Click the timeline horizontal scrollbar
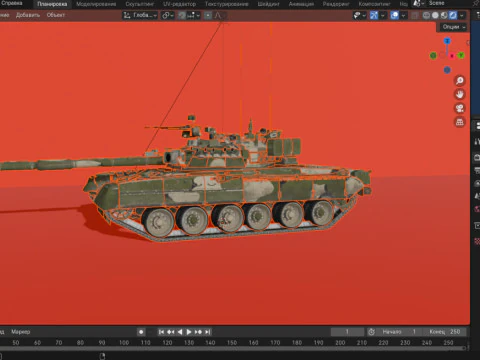This screenshot has width=480, height=360. click(233, 348)
